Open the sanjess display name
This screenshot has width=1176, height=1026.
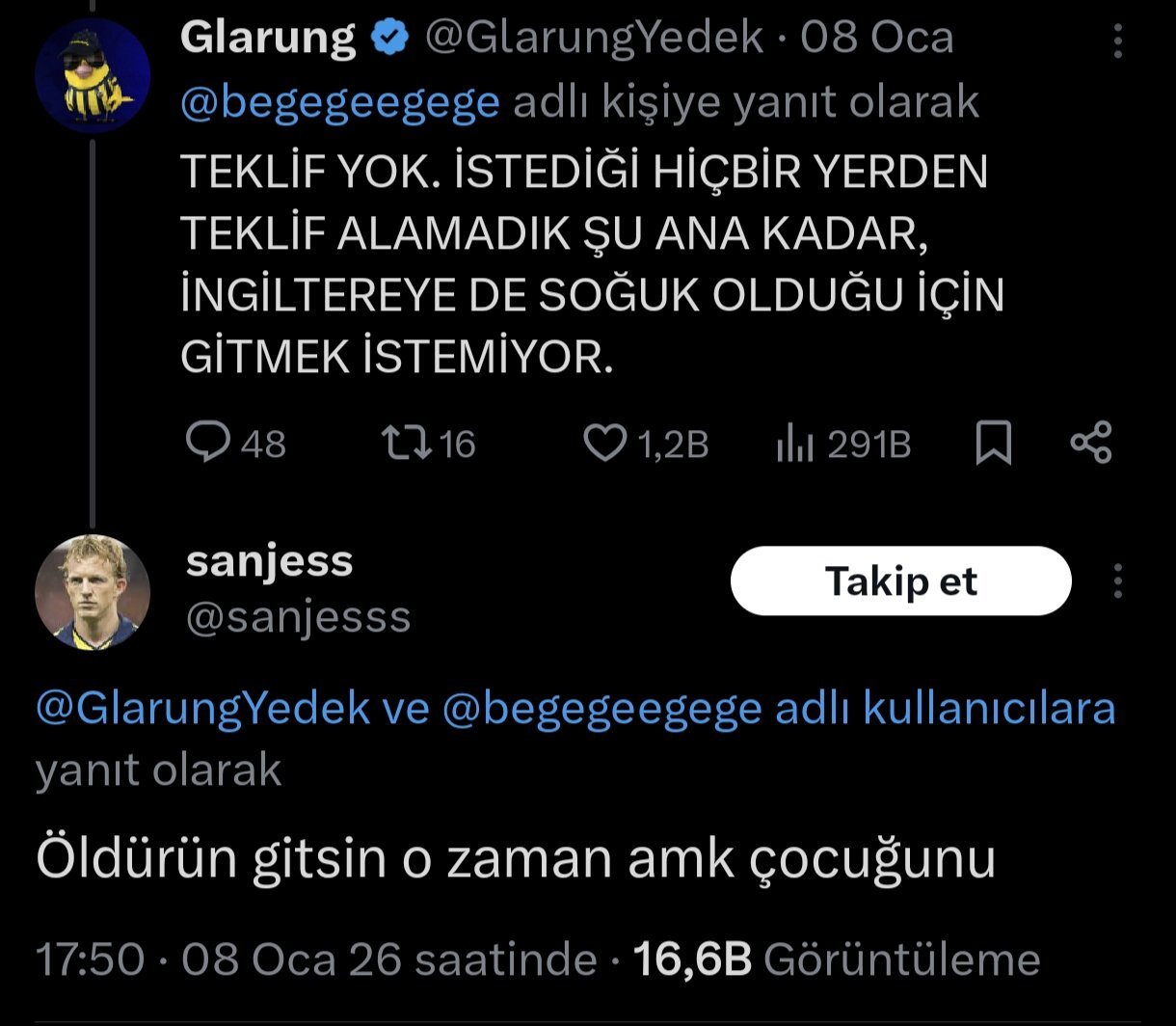269,561
